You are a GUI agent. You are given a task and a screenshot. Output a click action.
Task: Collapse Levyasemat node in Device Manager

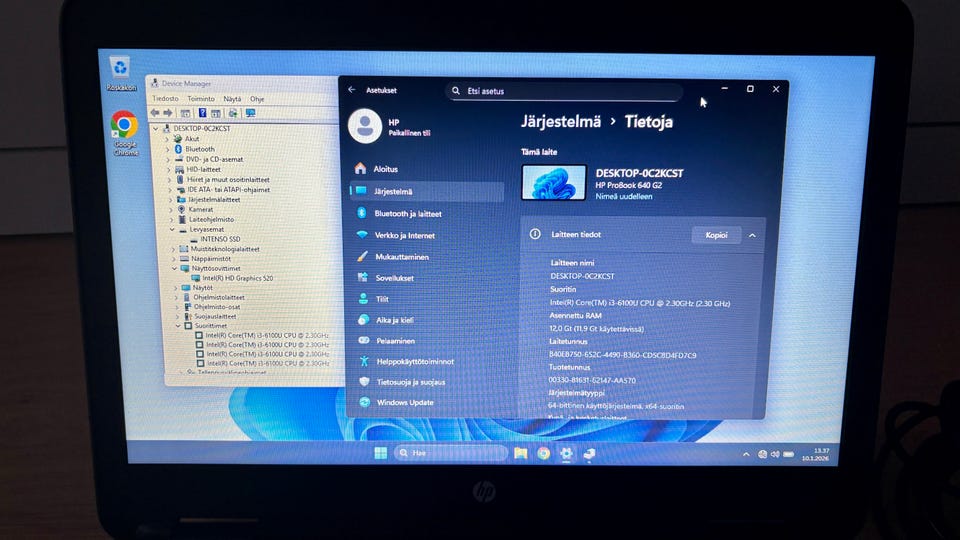click(173, 230)
